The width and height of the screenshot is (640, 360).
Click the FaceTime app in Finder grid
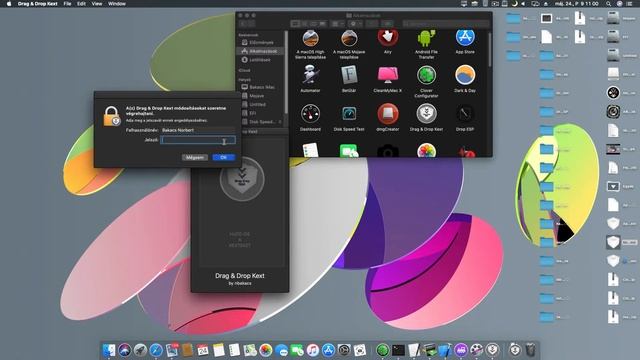click(x=349, y=151)
